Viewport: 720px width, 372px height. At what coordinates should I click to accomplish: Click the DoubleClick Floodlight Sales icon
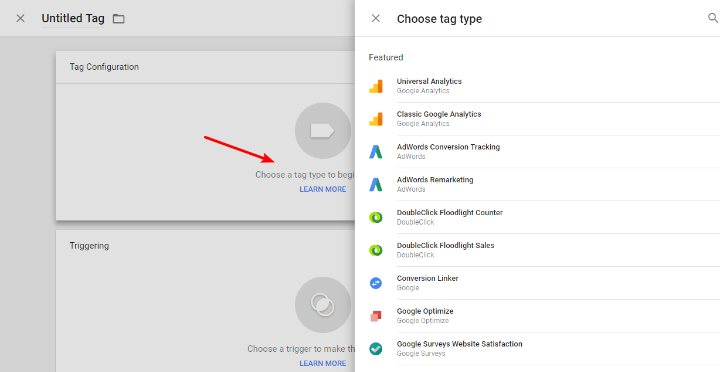[376, 250]
